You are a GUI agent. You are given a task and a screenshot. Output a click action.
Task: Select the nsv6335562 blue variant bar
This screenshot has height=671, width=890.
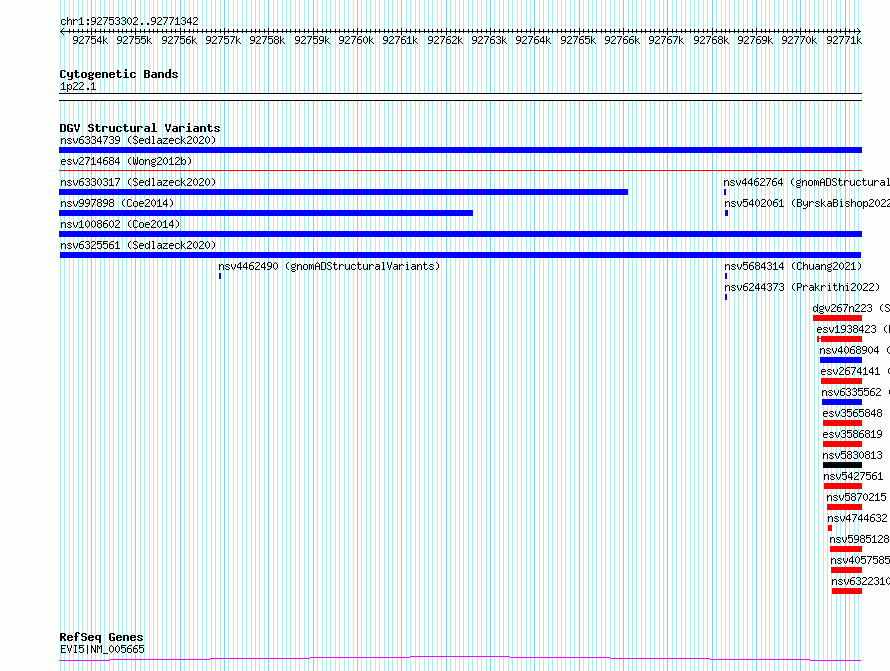click(x=842, y=402)
